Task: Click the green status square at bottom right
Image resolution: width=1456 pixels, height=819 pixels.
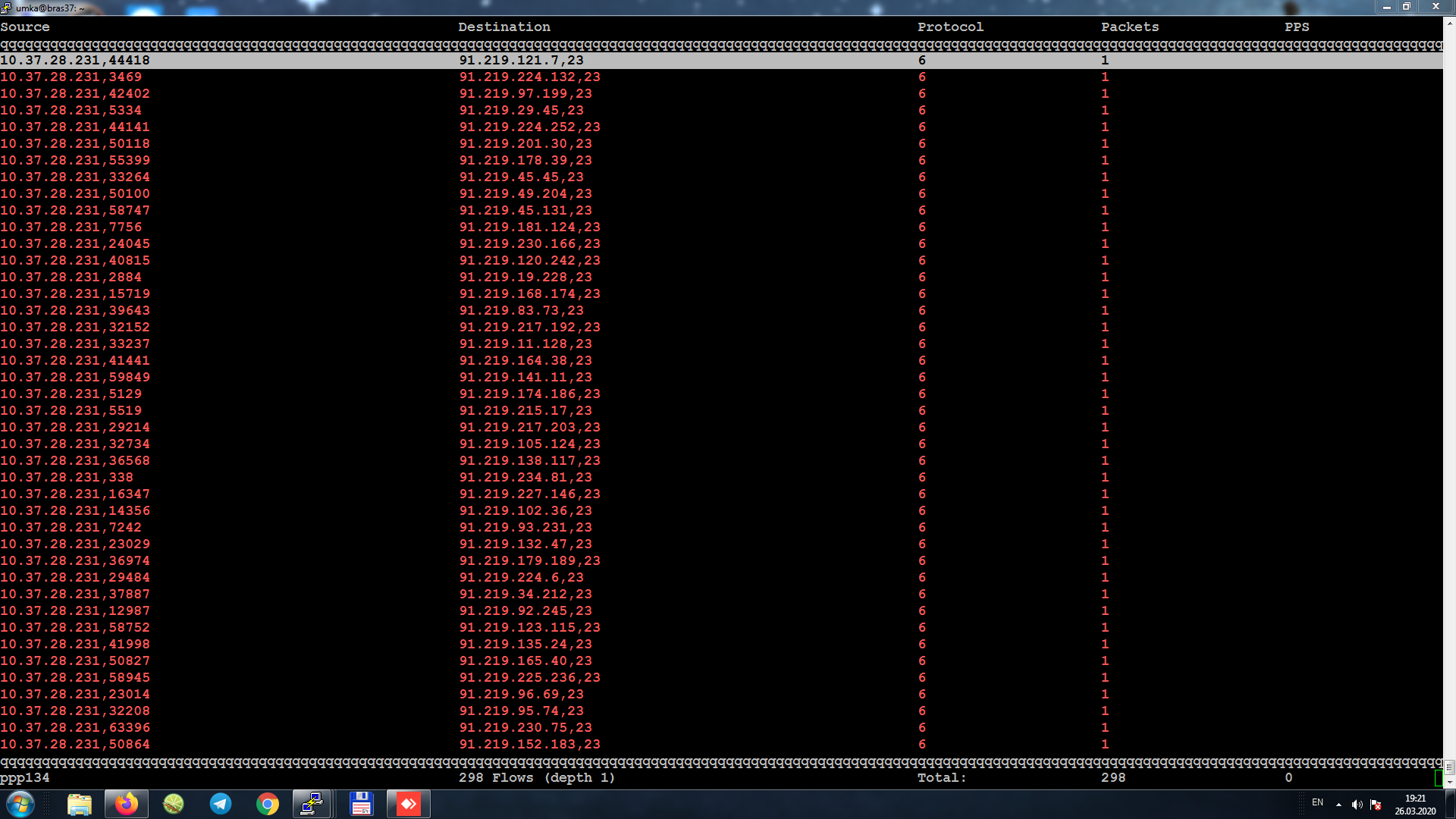Action: [x=1439, y=777]
